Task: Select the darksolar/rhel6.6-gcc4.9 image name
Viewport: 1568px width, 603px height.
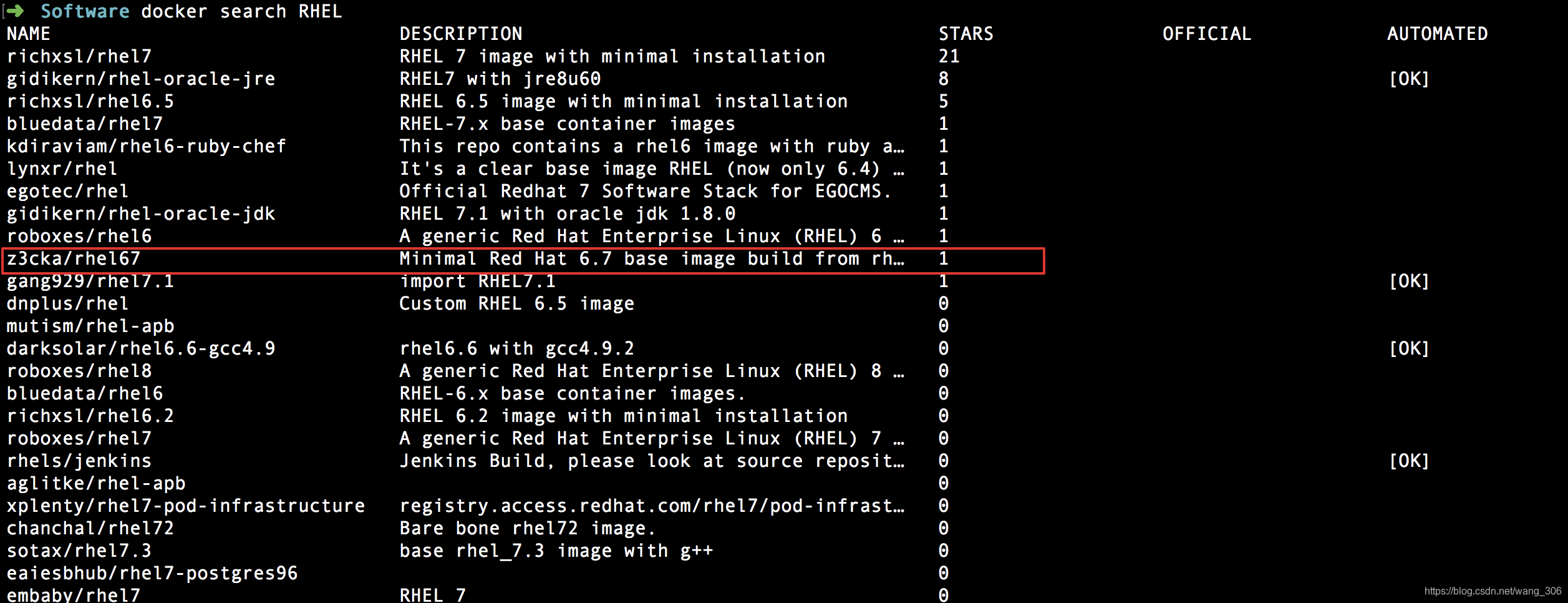Action: tap(141, 348)
